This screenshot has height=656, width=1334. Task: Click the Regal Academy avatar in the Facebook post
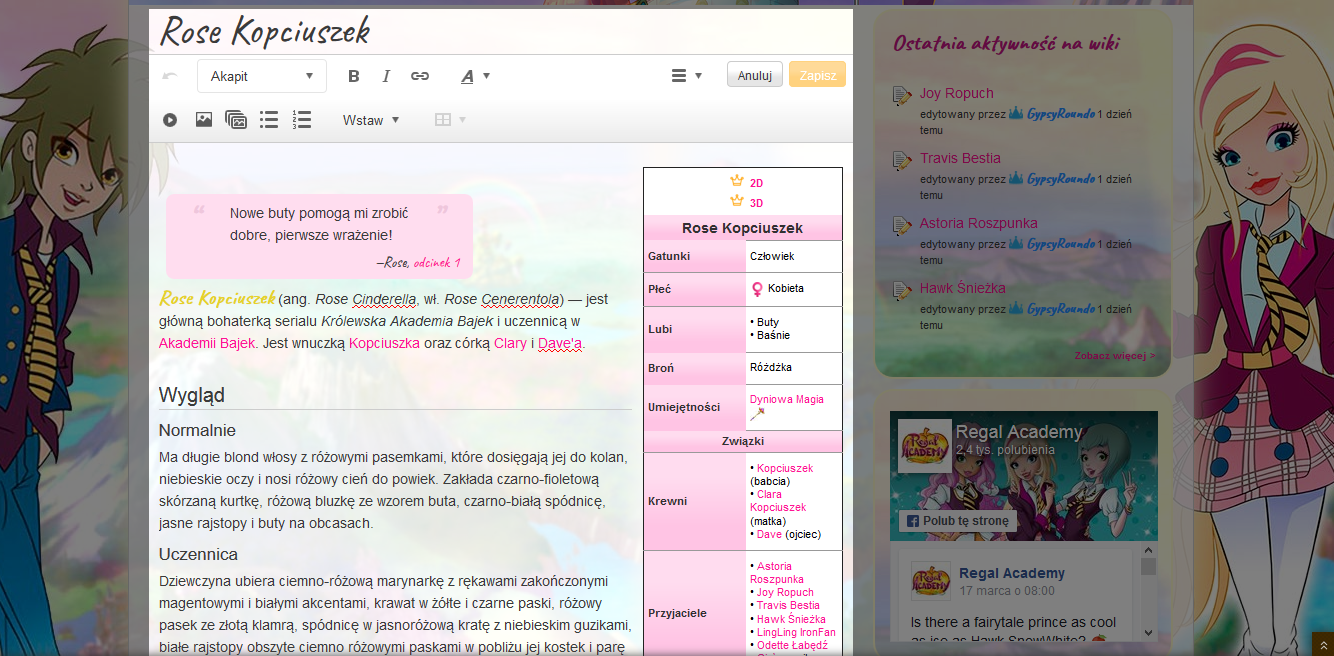(930, 580)
